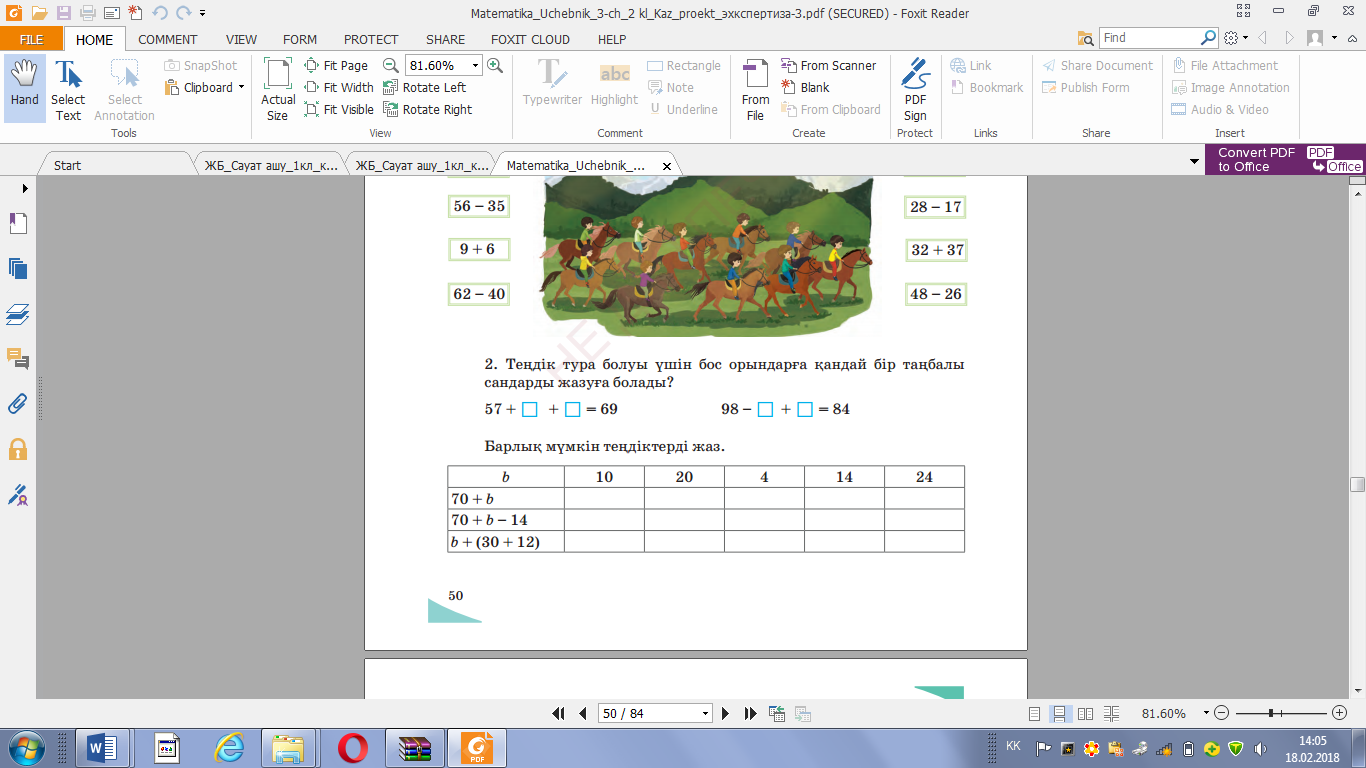The width and height of the screenshot is (1366, 768).
Task: Click Rotate Left
Action: 425,87
